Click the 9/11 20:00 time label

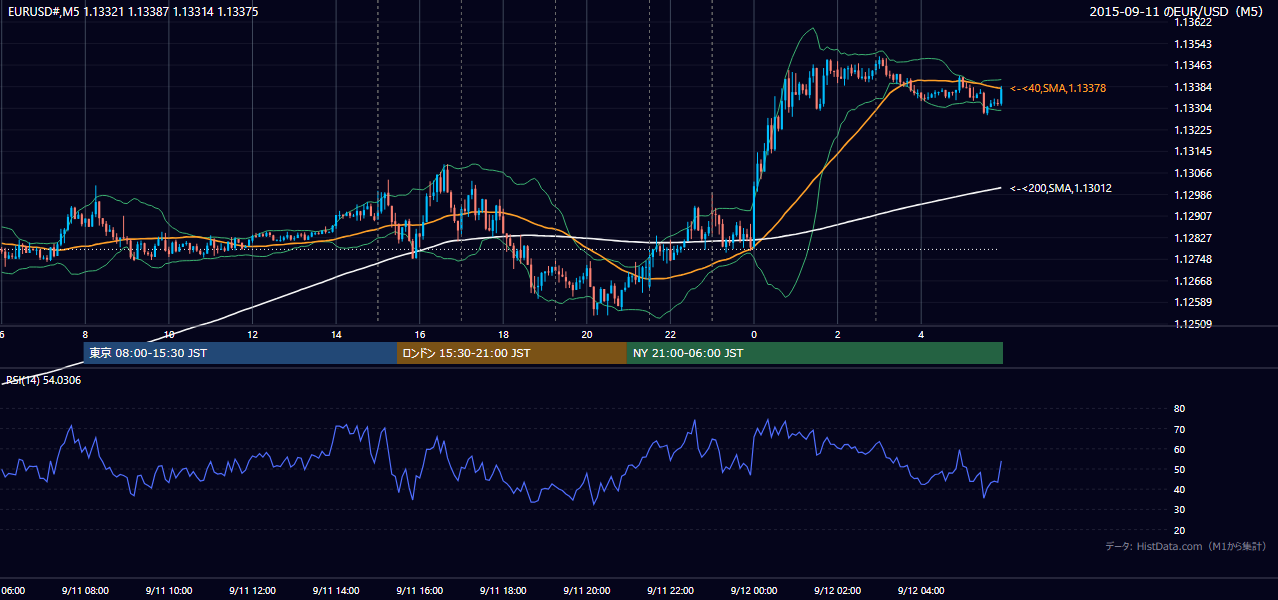(587, 590)
